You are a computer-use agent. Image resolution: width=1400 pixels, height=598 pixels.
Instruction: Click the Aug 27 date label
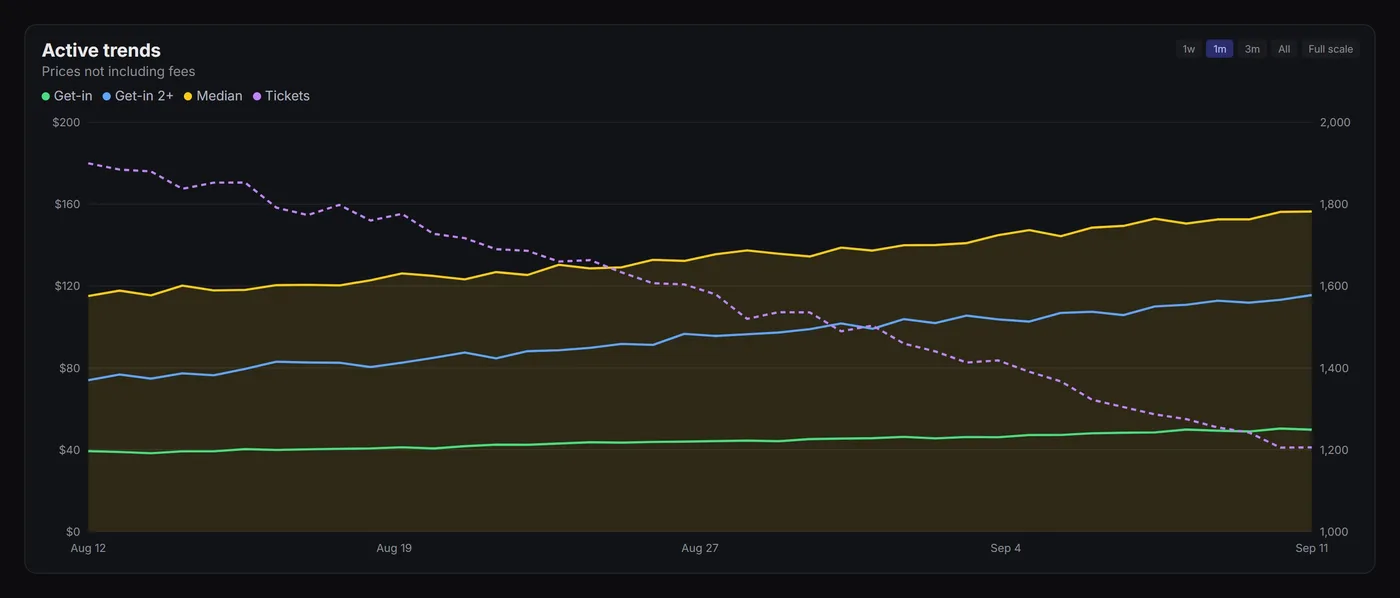click(x=700, y=548)
